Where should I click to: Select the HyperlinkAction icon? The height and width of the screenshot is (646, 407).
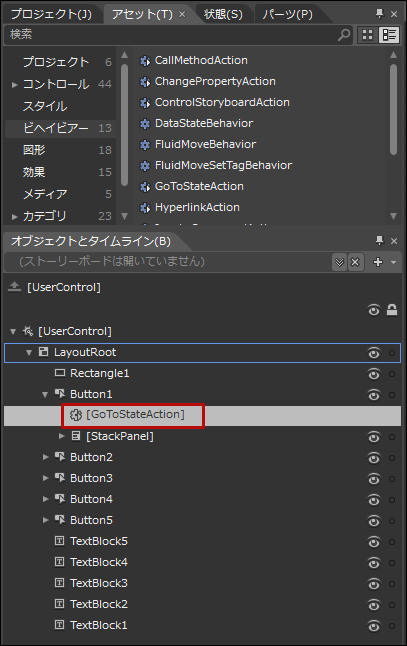click(145, 208)
